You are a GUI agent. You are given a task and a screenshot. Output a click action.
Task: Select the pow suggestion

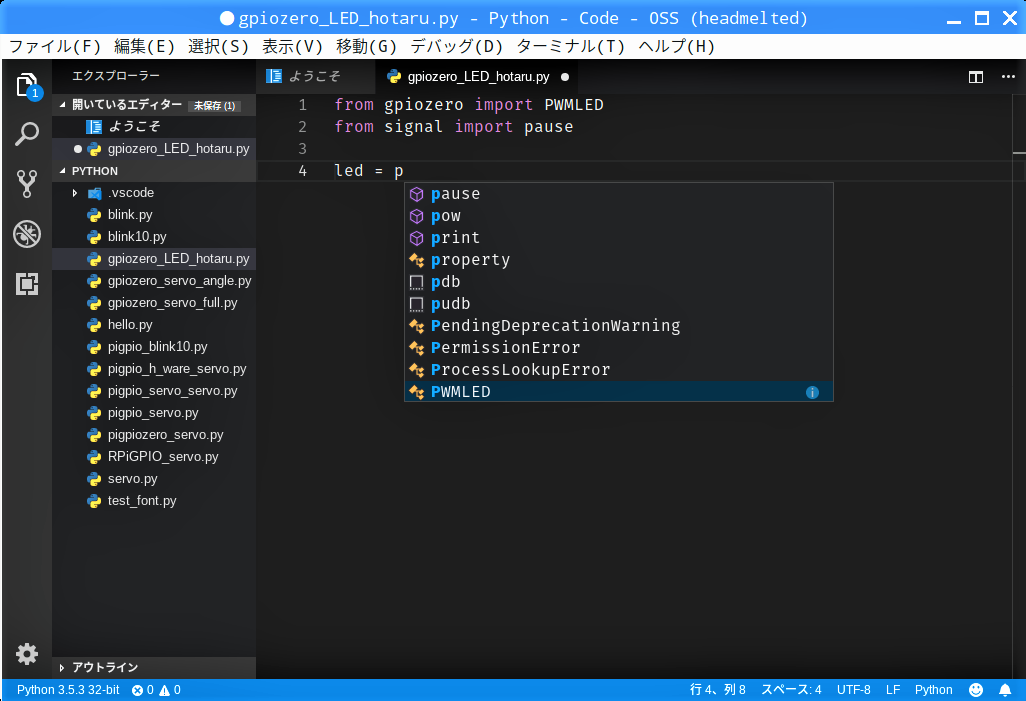pos(618,216)
